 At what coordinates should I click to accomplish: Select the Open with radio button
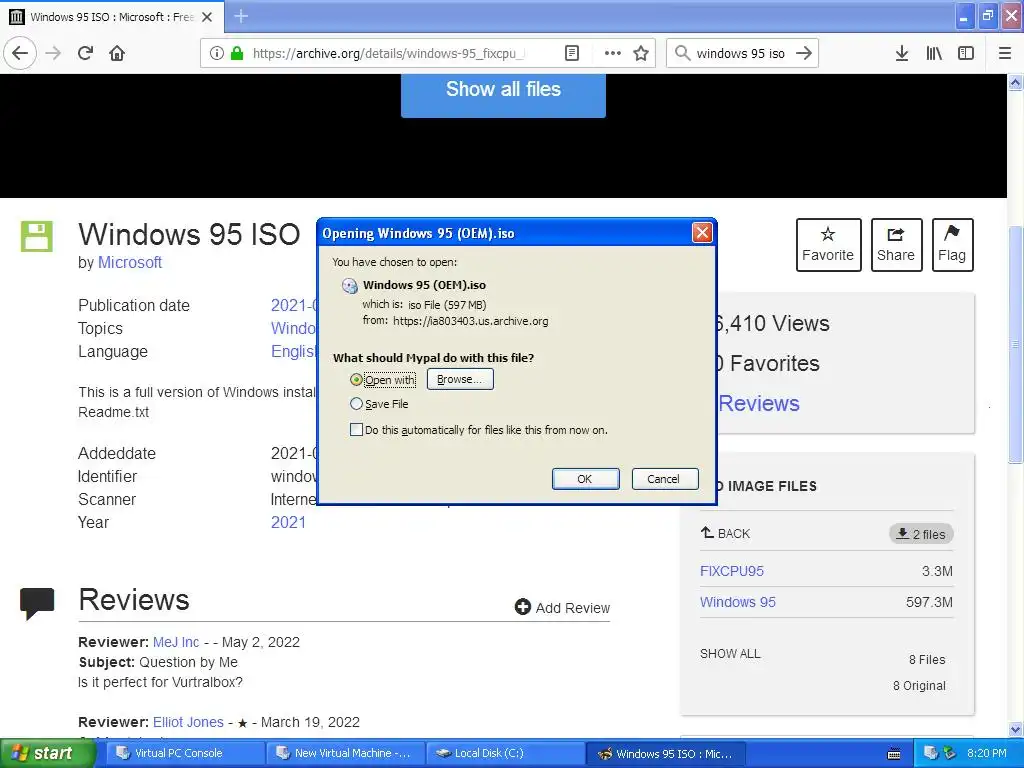[x=356, y=379]
